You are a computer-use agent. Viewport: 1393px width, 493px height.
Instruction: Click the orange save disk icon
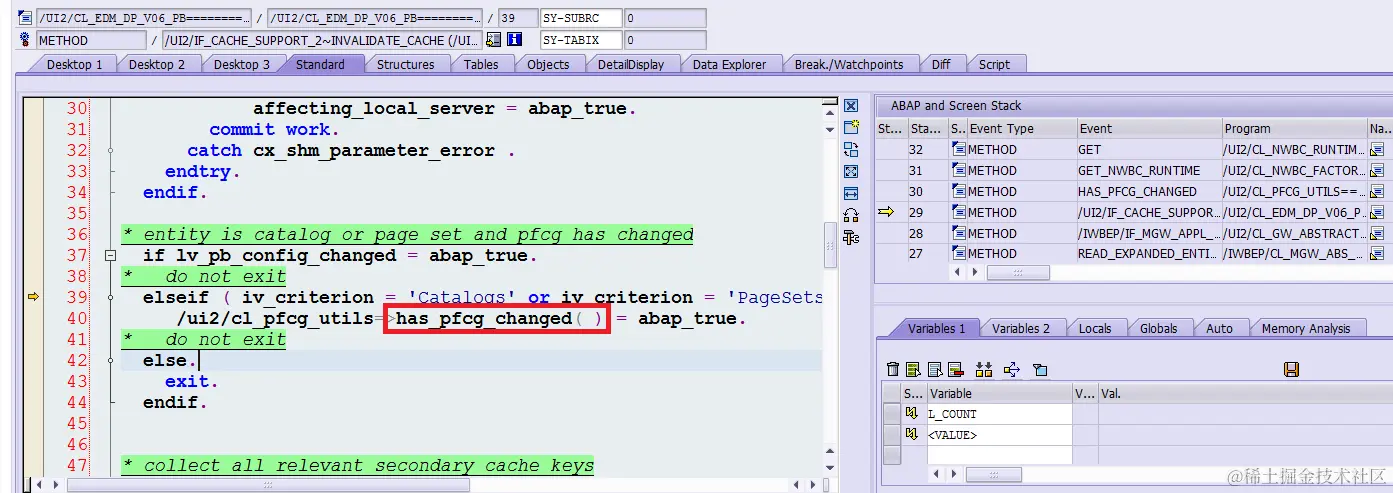point(1291,370)
